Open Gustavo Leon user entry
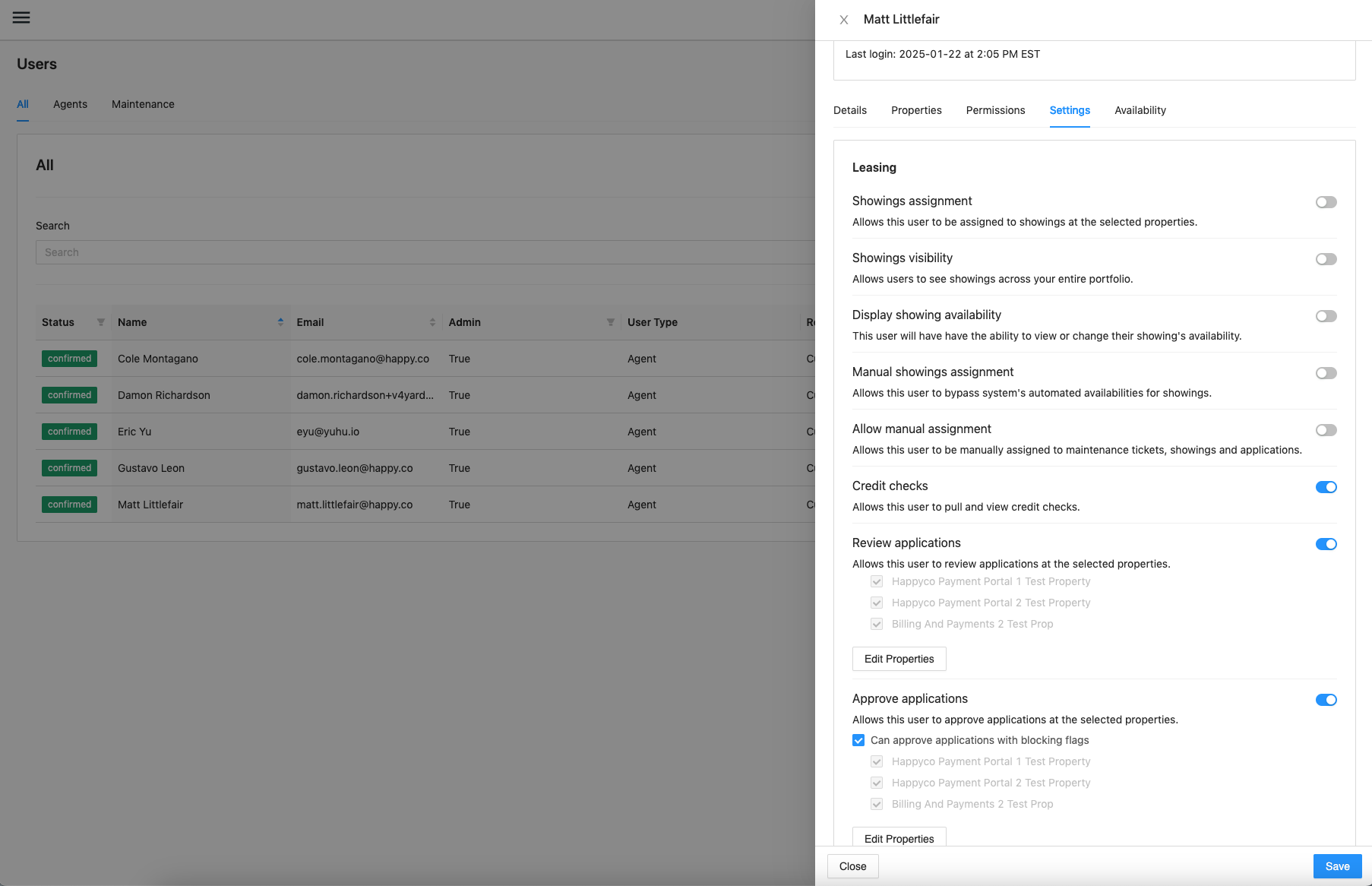1372x886 pixels. point(151,468)
